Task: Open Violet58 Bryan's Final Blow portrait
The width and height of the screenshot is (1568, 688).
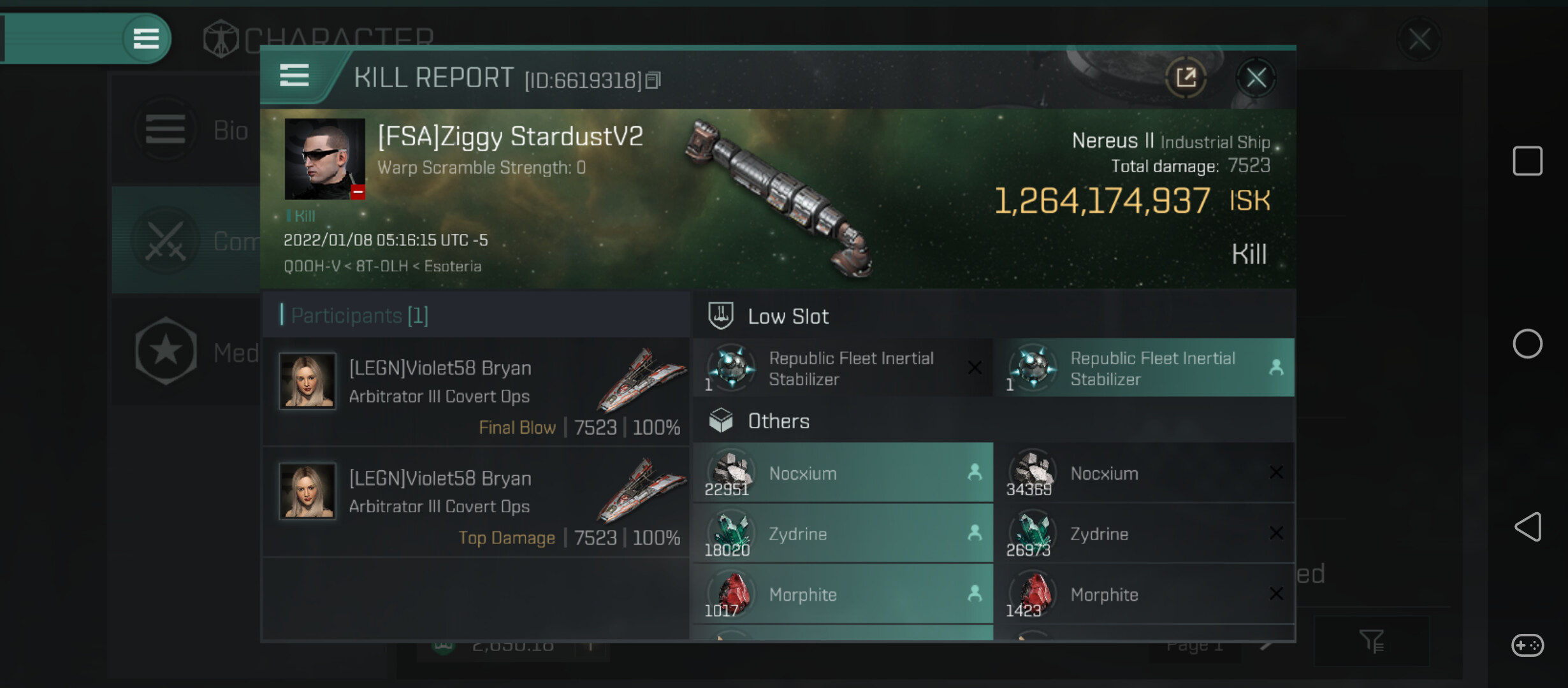Action: pos(307,380)
